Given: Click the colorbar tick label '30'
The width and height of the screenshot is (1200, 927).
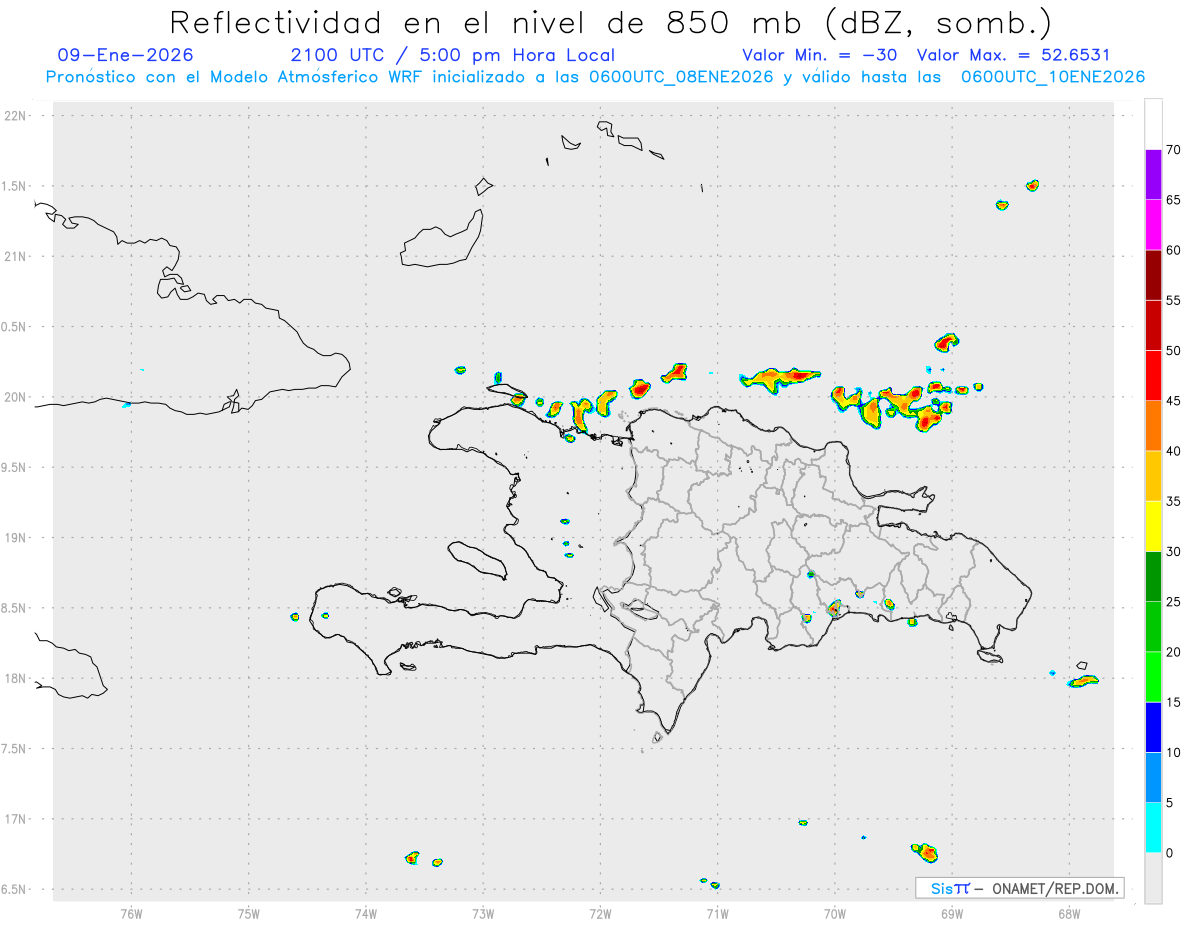Looking at the screenshot, I should point(1173,552).
